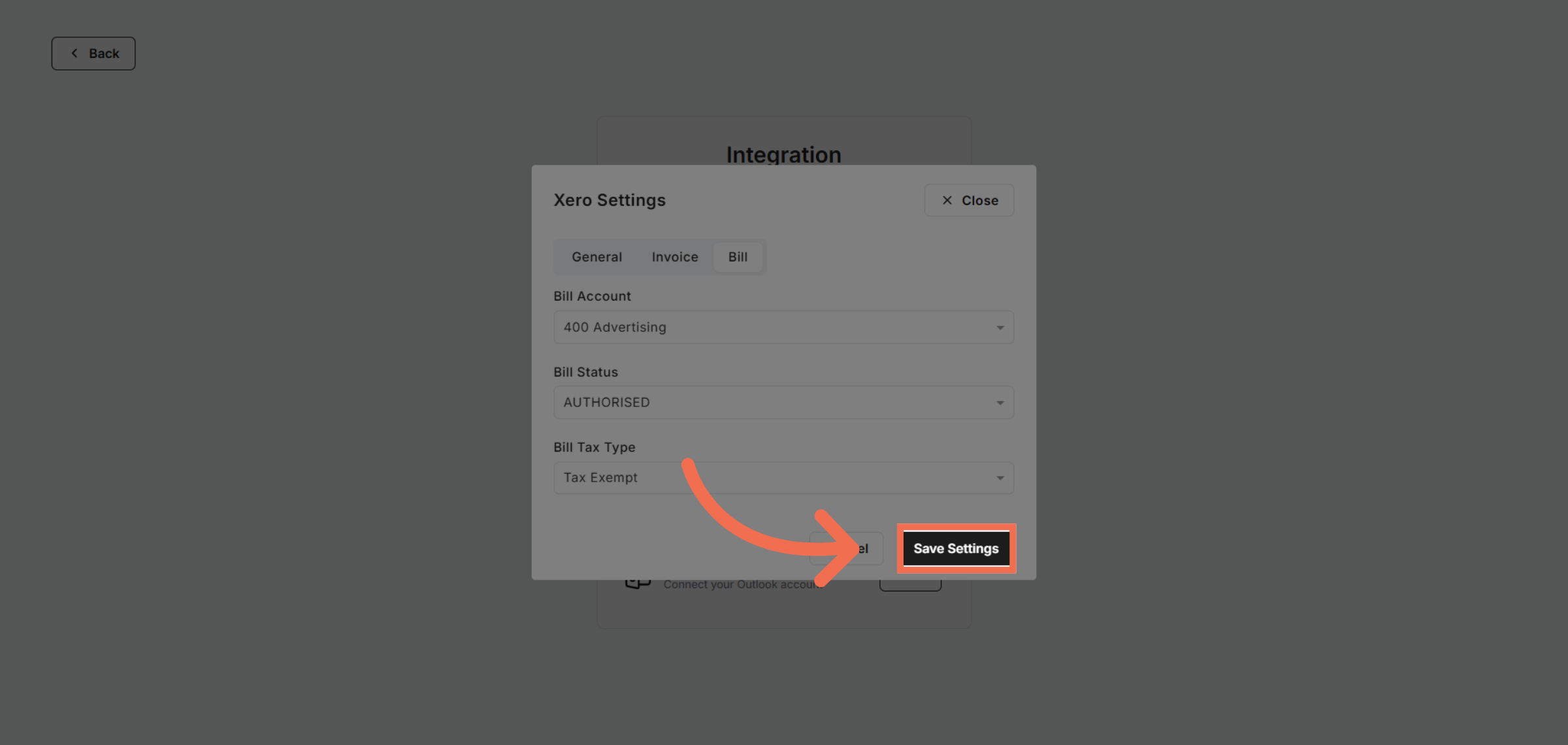Click the Save Settings button
Image resolution: width=1568 pixels, height=745 pixels.
click(x=956, y=548)
